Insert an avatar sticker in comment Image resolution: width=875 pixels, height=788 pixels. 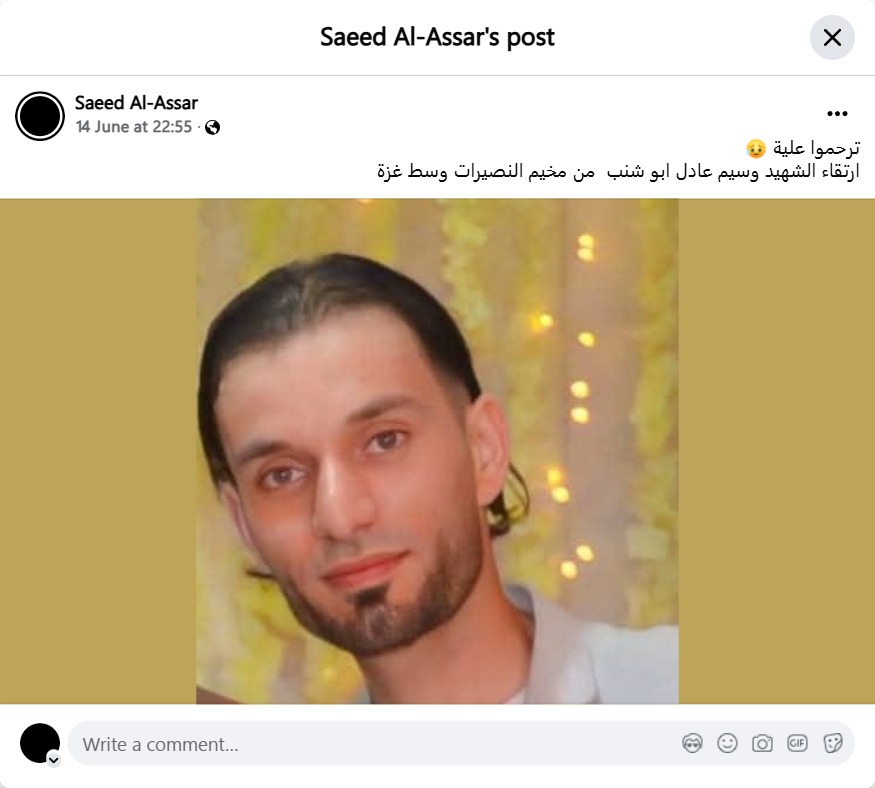coord(692,743)
